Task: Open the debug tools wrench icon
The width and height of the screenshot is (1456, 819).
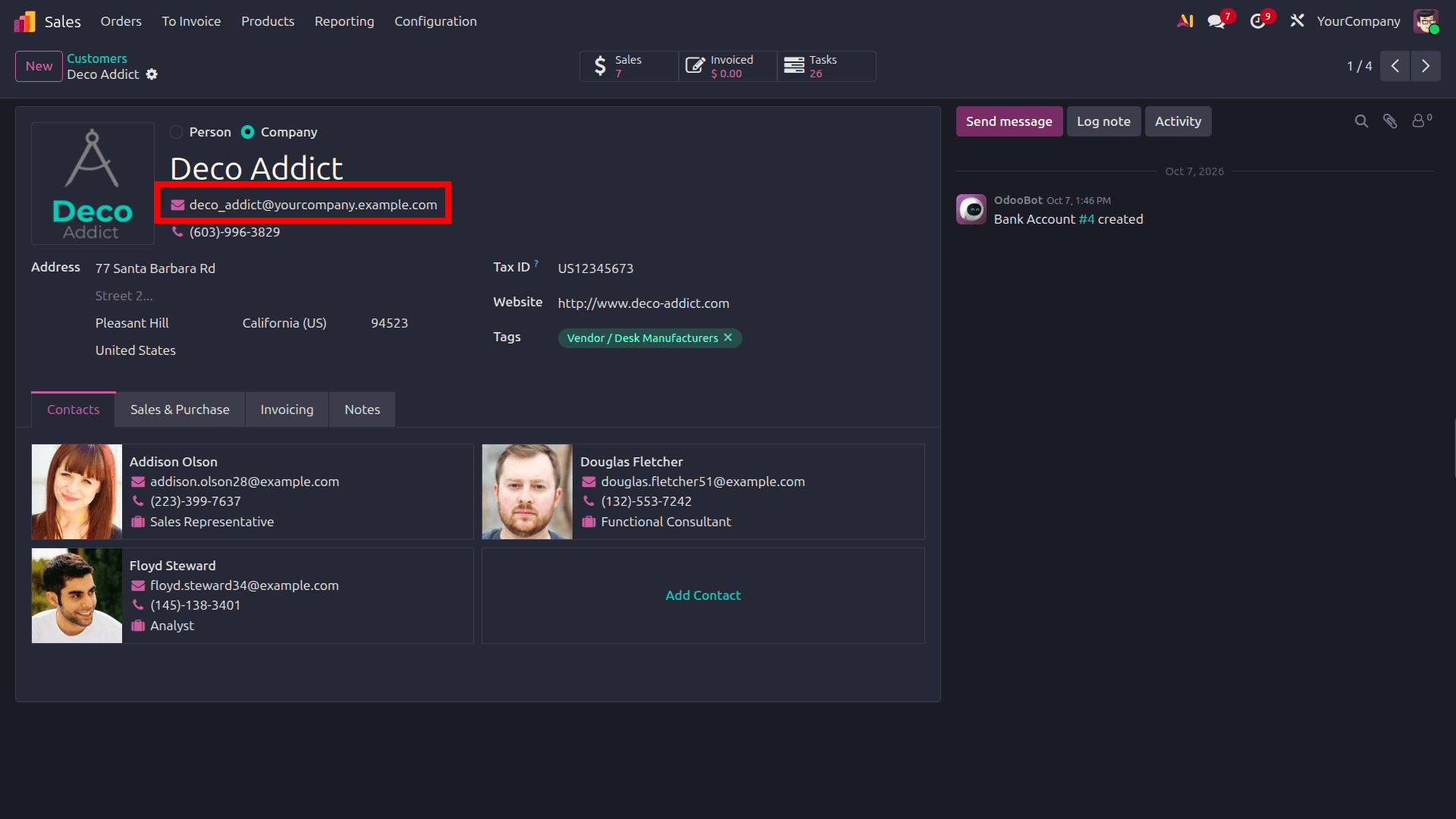Action: pyautogui.click(x=1298, y=21)
